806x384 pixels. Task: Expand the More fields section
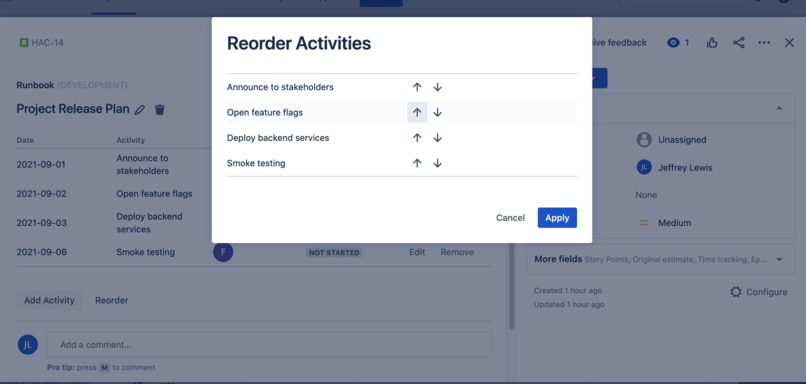click(x=661, y=260)
